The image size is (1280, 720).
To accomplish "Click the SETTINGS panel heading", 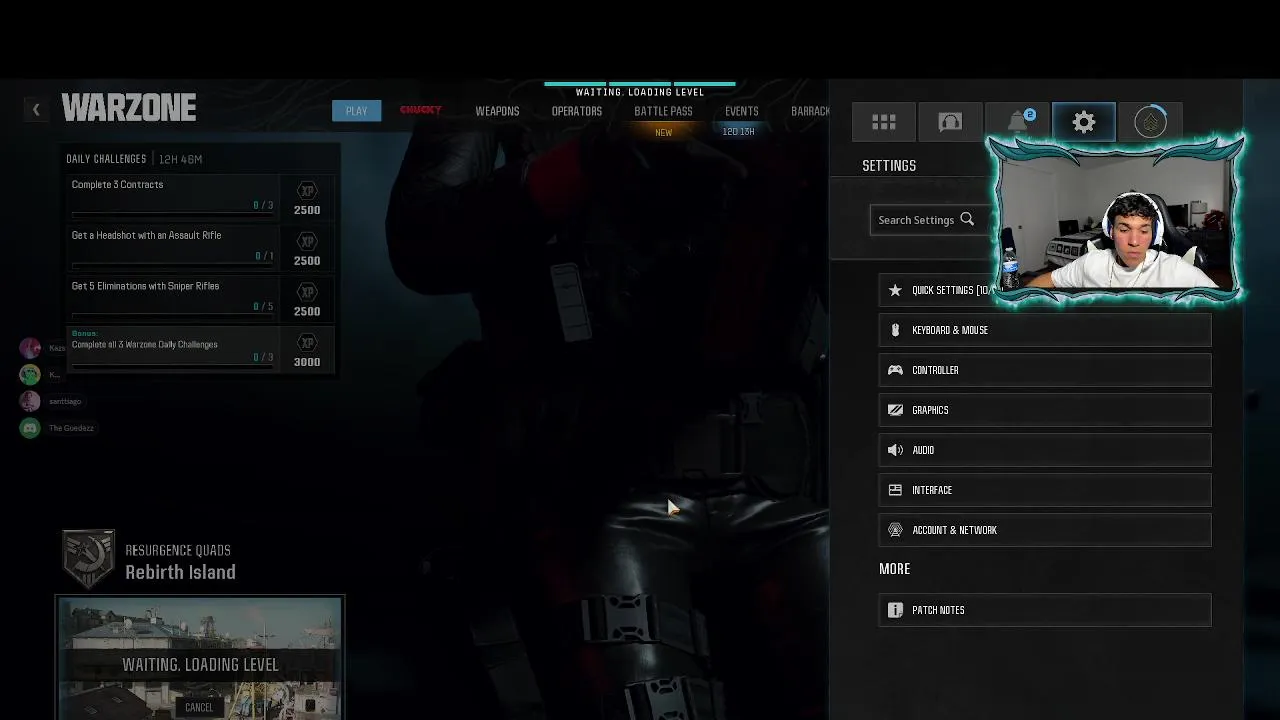I will click(889, 166).
